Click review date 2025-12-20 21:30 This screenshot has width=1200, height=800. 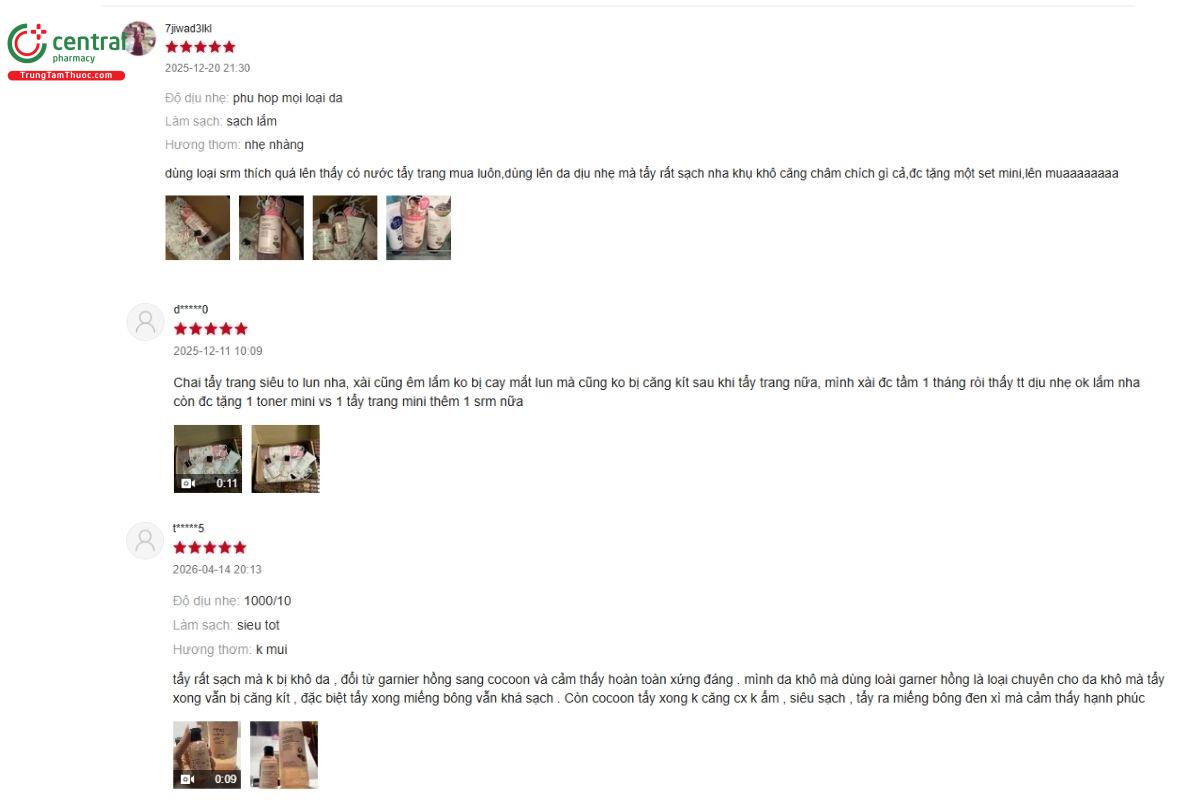[x=208, y=68]
